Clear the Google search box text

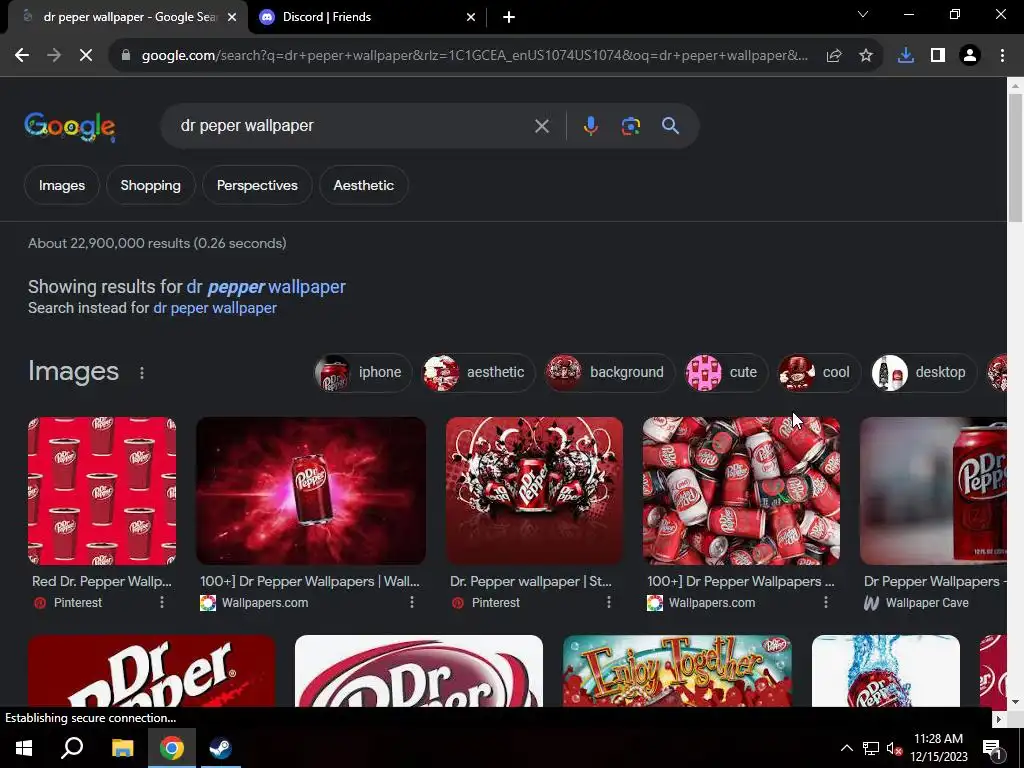pyautogui.click(x=541, y=126)
